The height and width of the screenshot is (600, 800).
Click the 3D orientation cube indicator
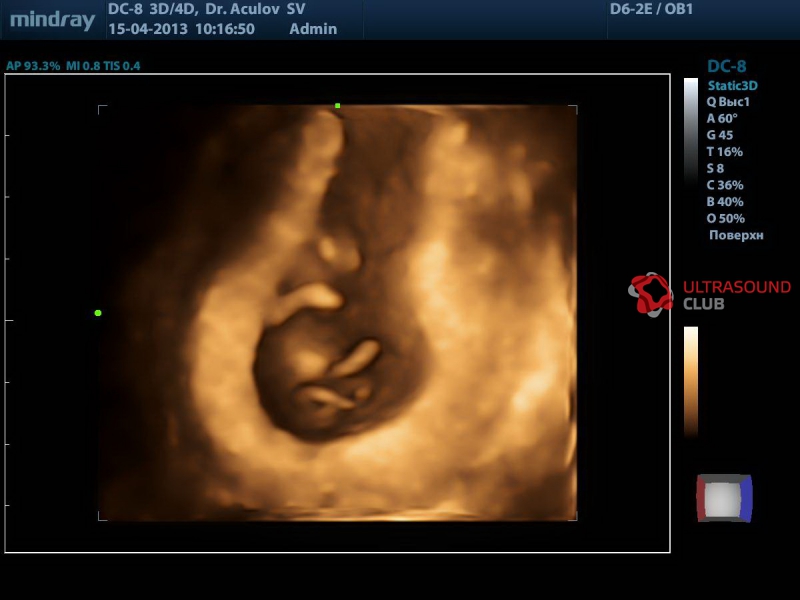click(724, 498)
